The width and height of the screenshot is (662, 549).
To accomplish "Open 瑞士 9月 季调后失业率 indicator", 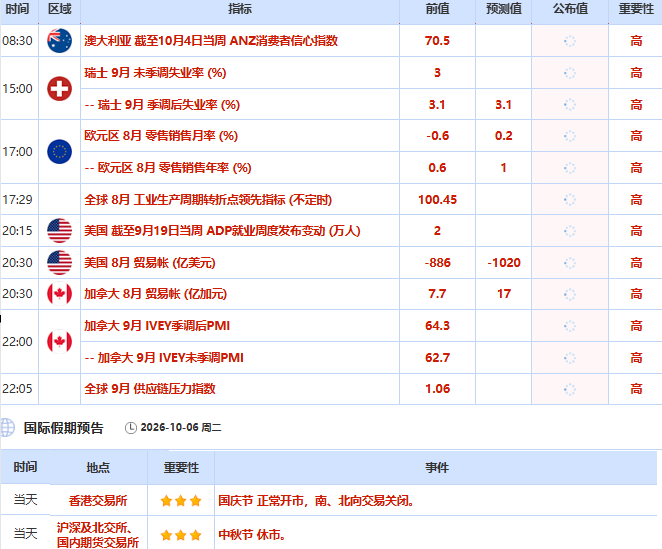I will pyautogui.click(x=162, y=104).
